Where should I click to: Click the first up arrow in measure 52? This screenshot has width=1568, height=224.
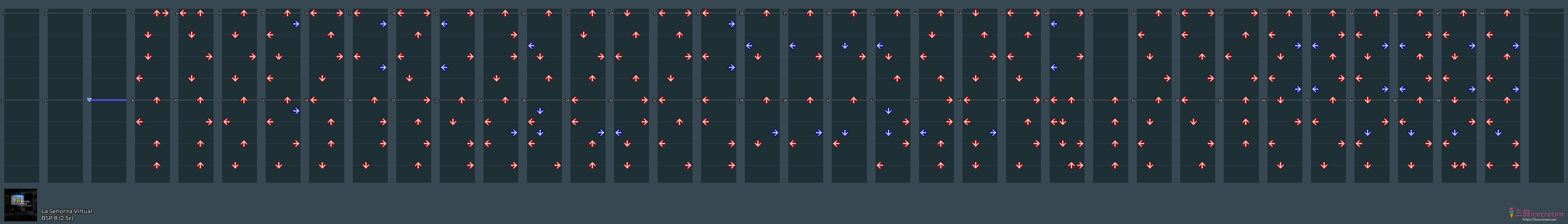click(1115, 100)
